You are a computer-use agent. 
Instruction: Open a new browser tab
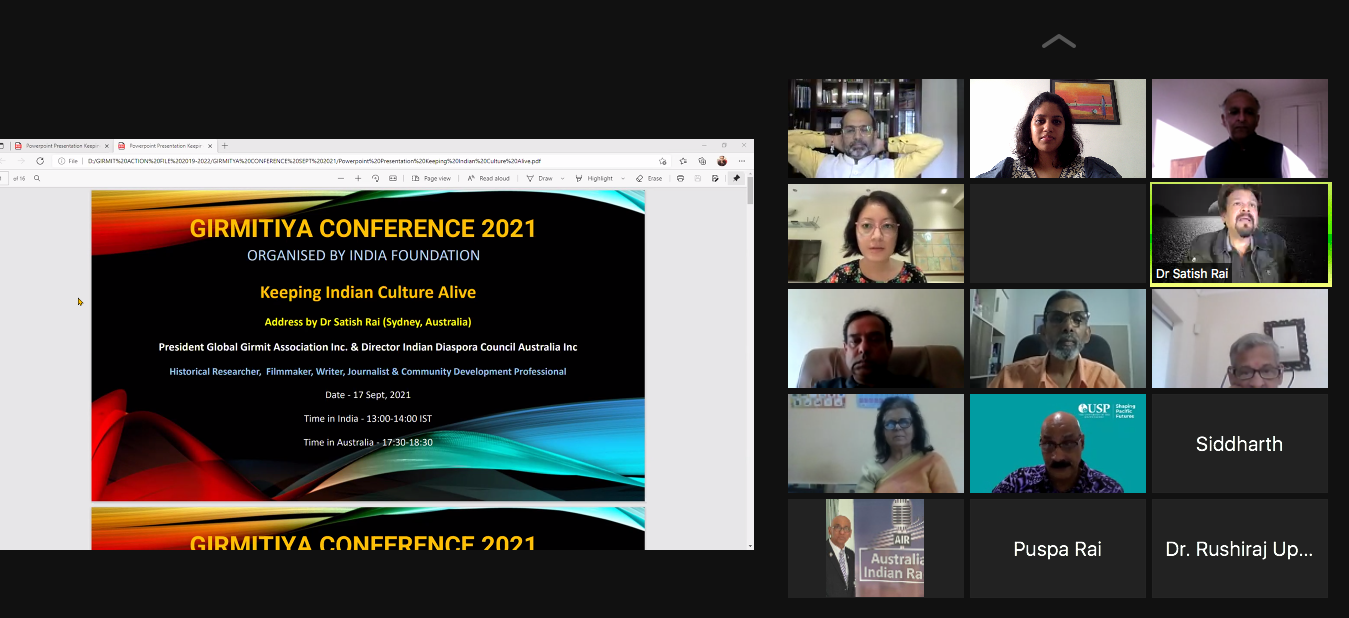224,145
